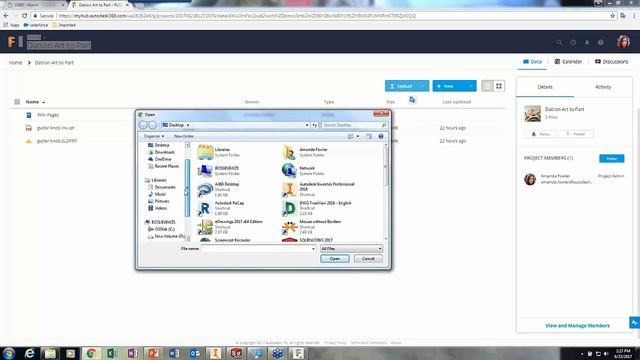Click New folder in dialog toolbar
This screenshot has width=640, height=360.
(184, 136)
